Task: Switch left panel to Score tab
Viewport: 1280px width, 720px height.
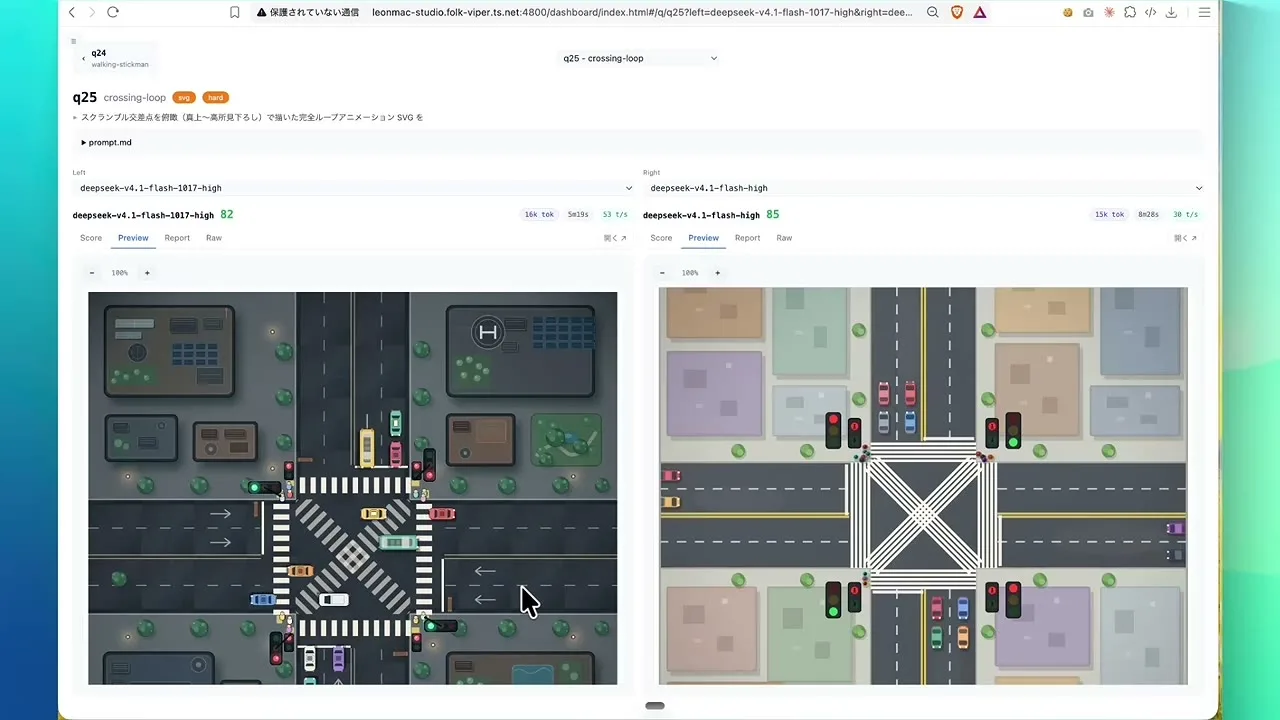Action: (91, 238)
